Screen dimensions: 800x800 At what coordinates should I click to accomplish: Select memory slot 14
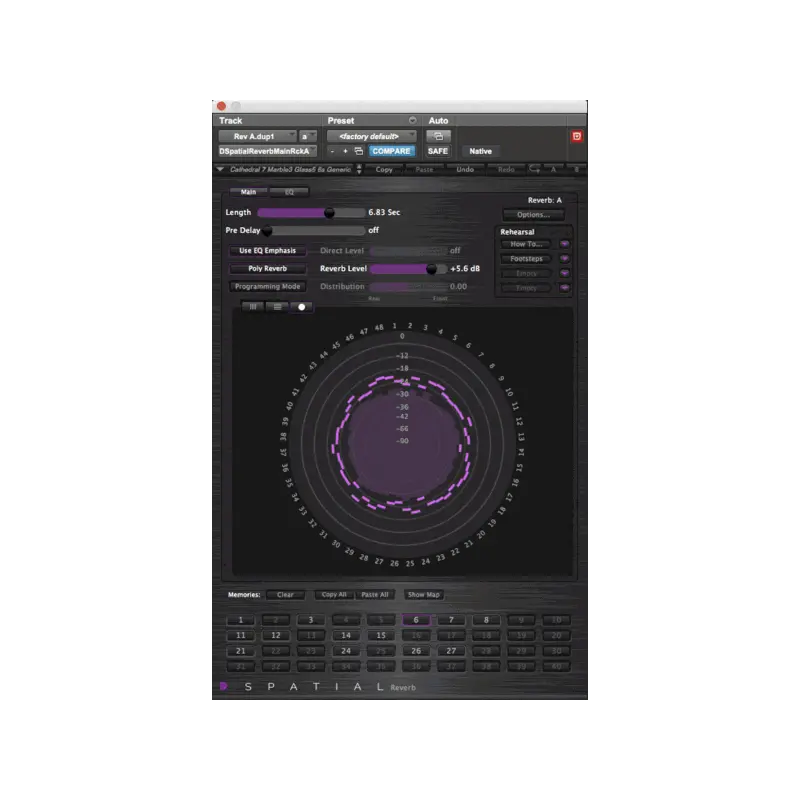[346, 635]
